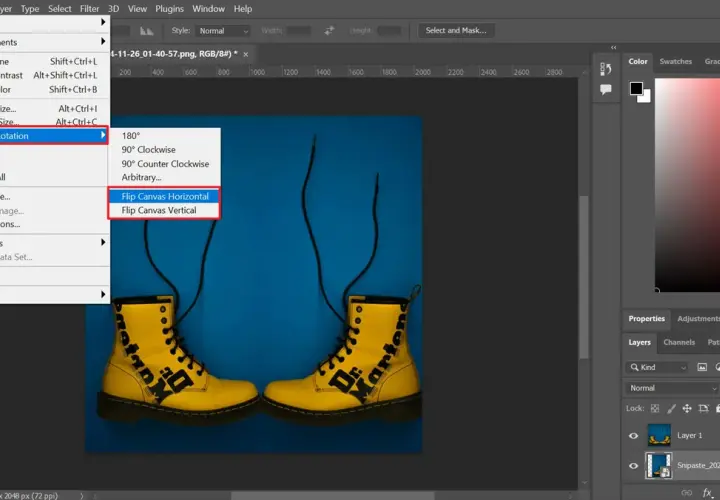
Task: Open the View menu
Action: (x=137, y=9)
